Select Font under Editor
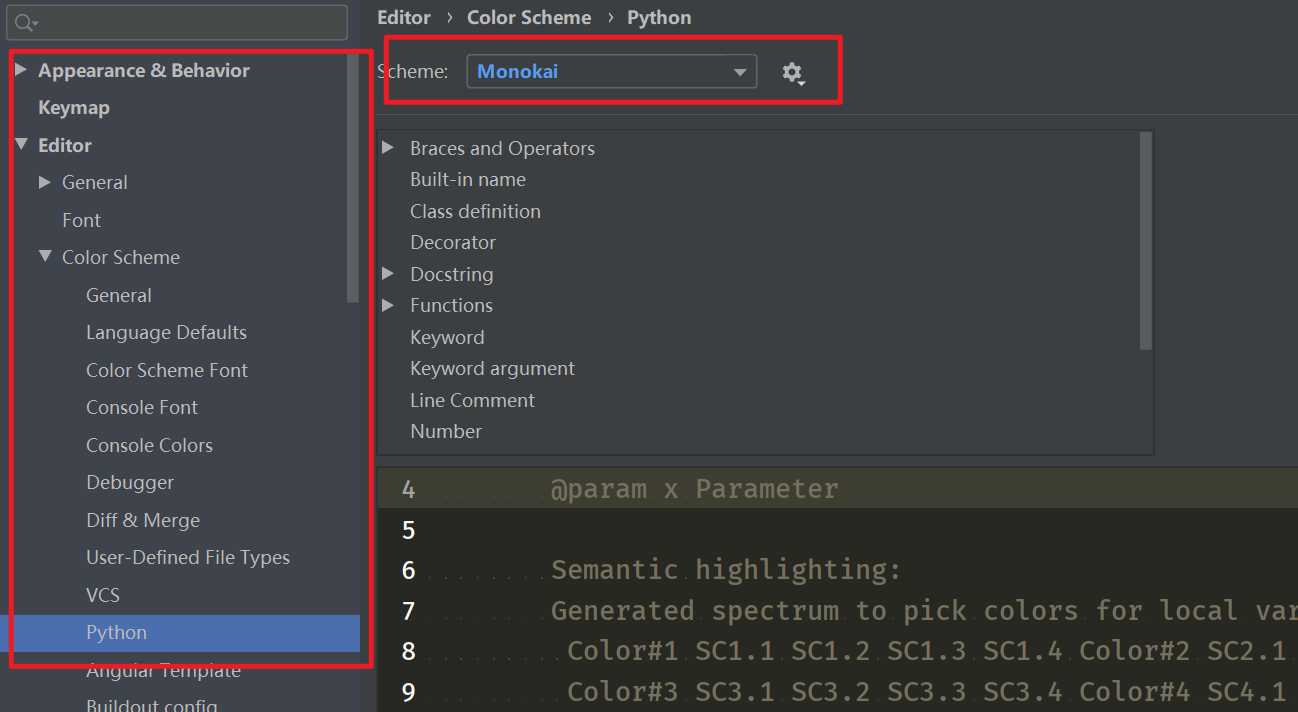 (x=81, y=220)
